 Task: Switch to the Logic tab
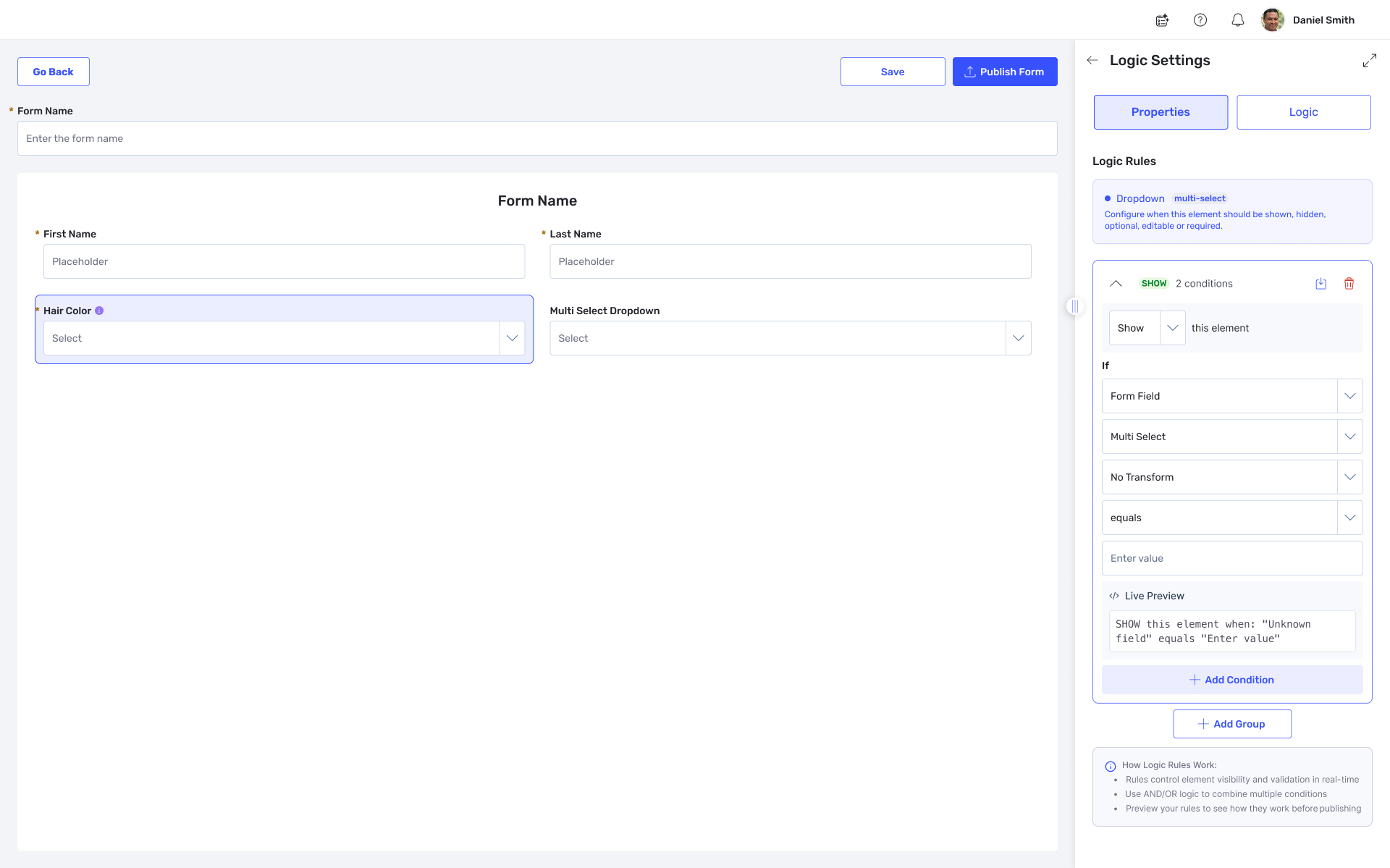click(x=1303, y=112)
